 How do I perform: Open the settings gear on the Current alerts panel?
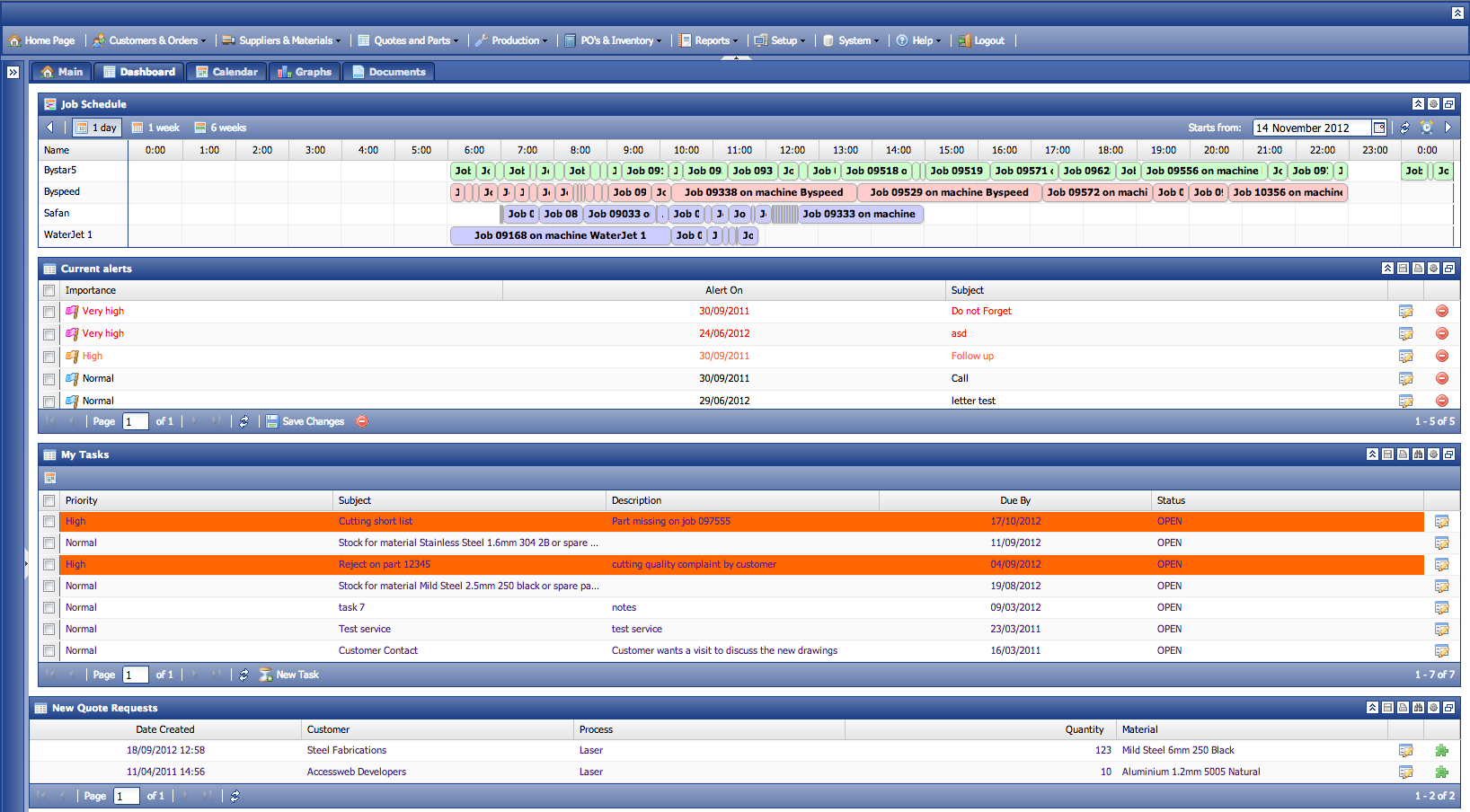click(x=1431, y=269)
